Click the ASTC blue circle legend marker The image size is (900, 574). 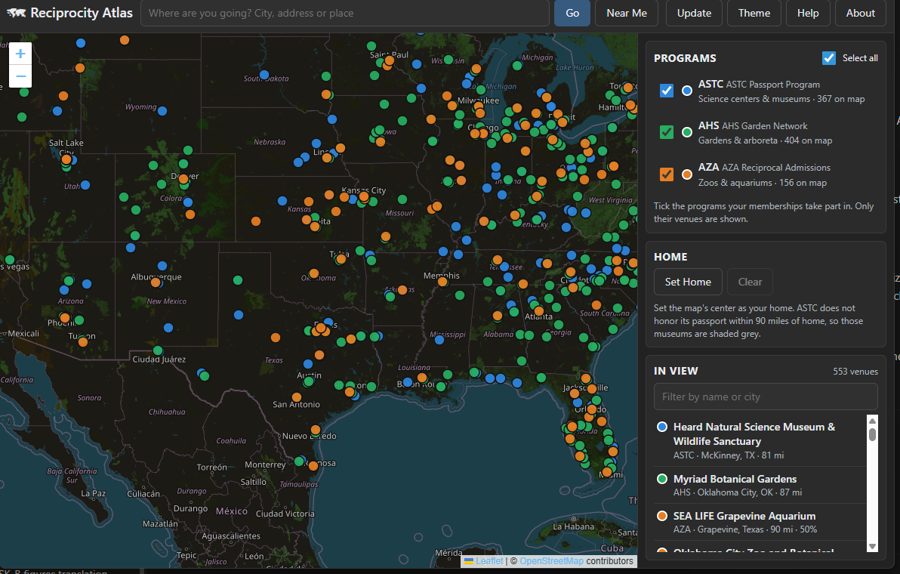point(686,91)
